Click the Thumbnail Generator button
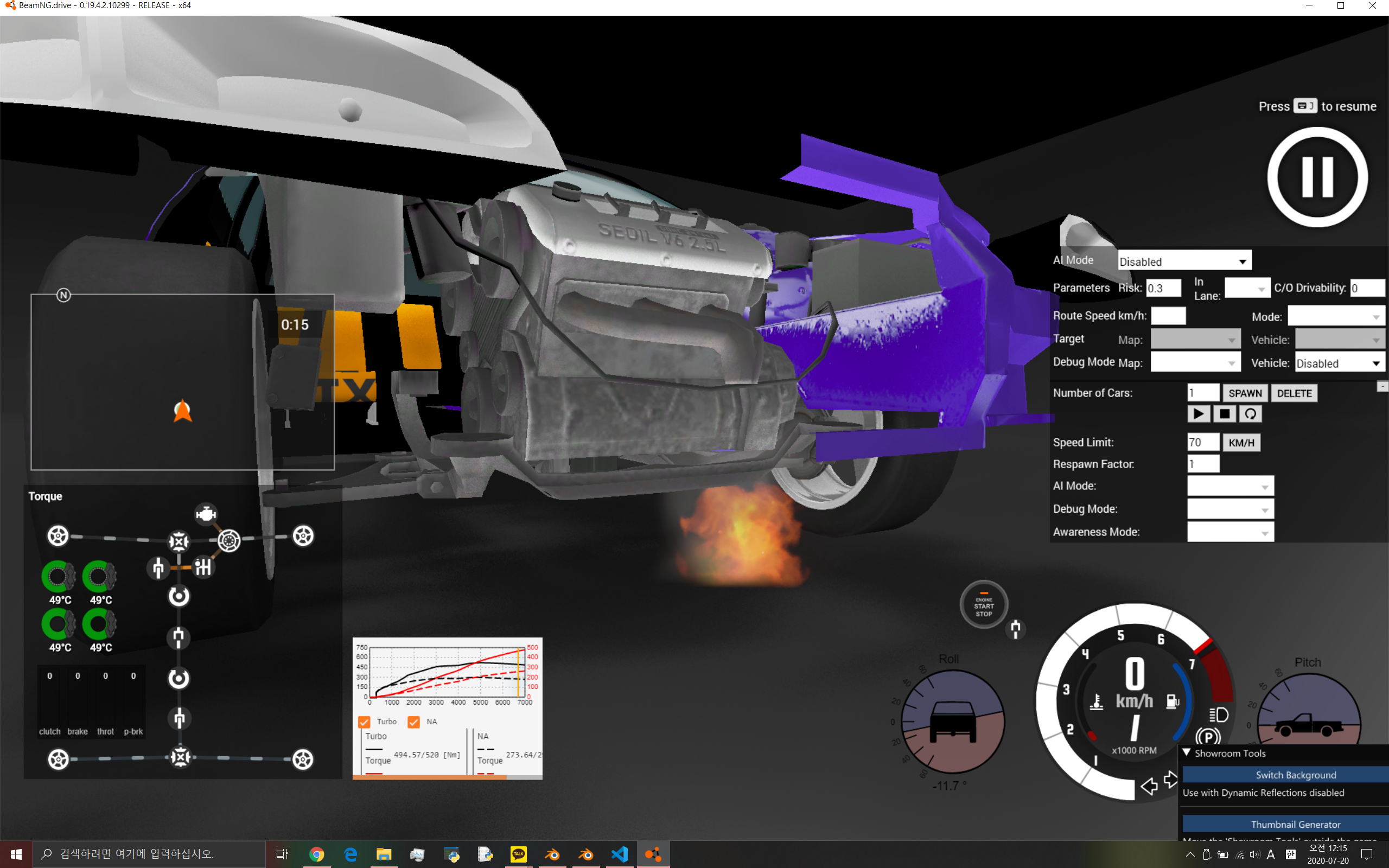This screenshot has height=868, width=1389. [x=1285, y=824]
